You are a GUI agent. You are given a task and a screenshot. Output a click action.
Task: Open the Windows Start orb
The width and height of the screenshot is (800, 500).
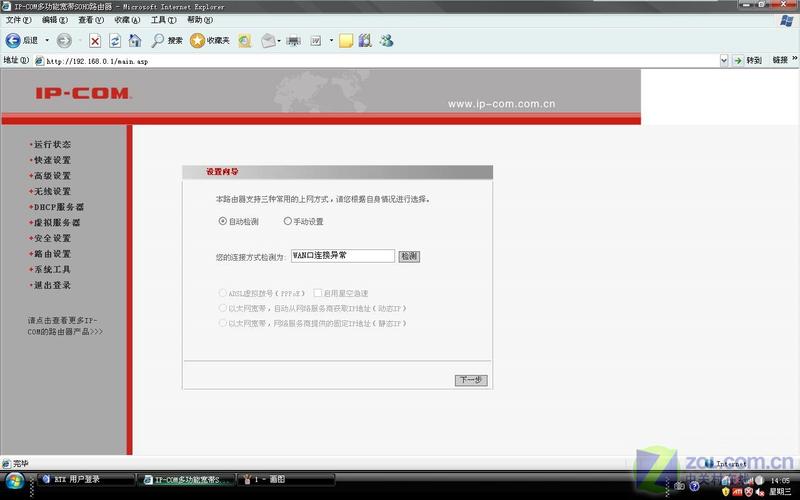pos(15,481)
